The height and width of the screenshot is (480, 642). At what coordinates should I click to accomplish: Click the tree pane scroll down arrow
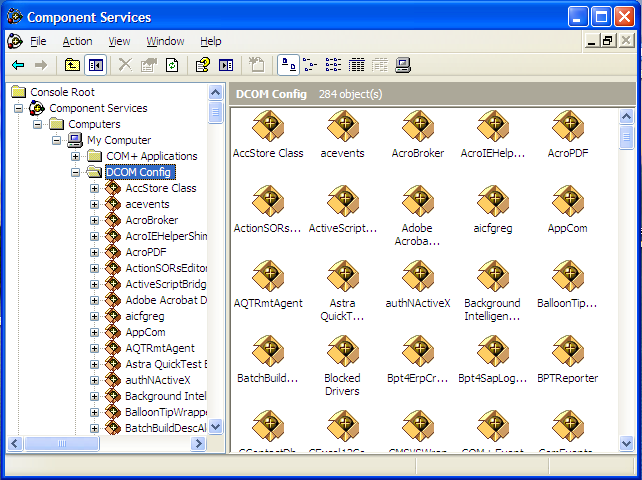click(x=216, y=427)
